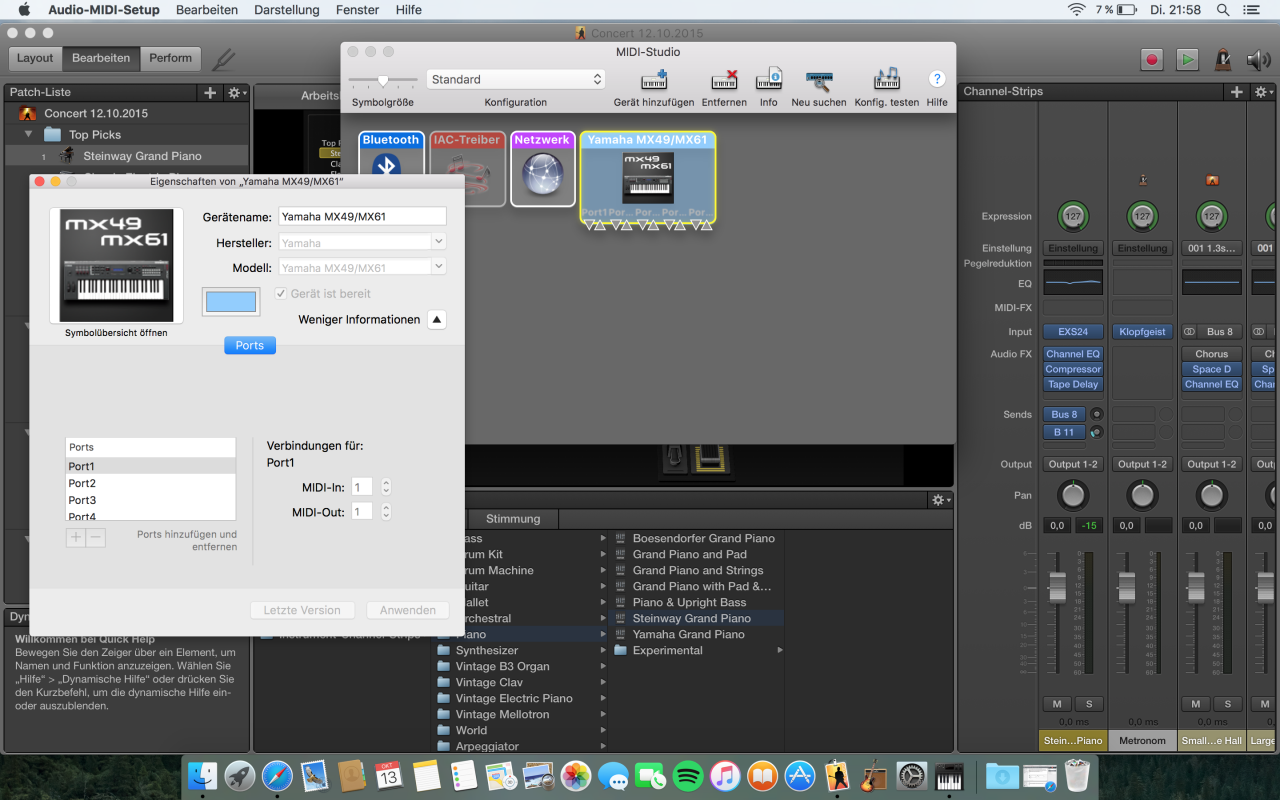Click the light blue device color swatch
1280x800 pixels.
coord(231,301)
